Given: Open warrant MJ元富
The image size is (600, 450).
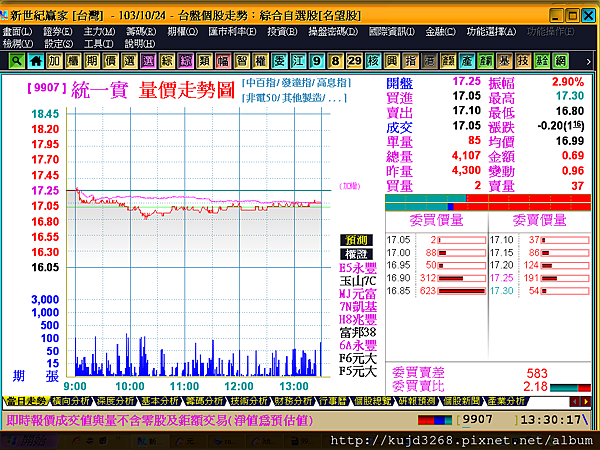Looking at the screenshot, I should pos(358,294).
